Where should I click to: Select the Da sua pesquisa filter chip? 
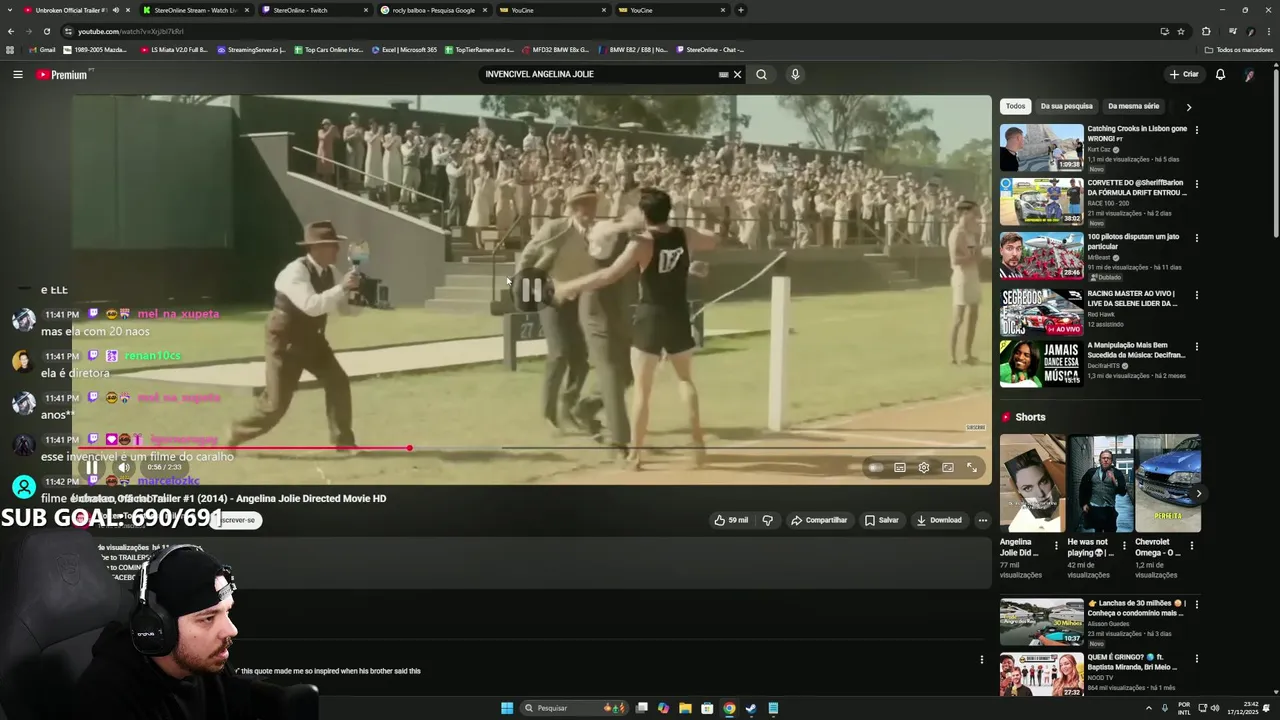(x=1066, y=106)
